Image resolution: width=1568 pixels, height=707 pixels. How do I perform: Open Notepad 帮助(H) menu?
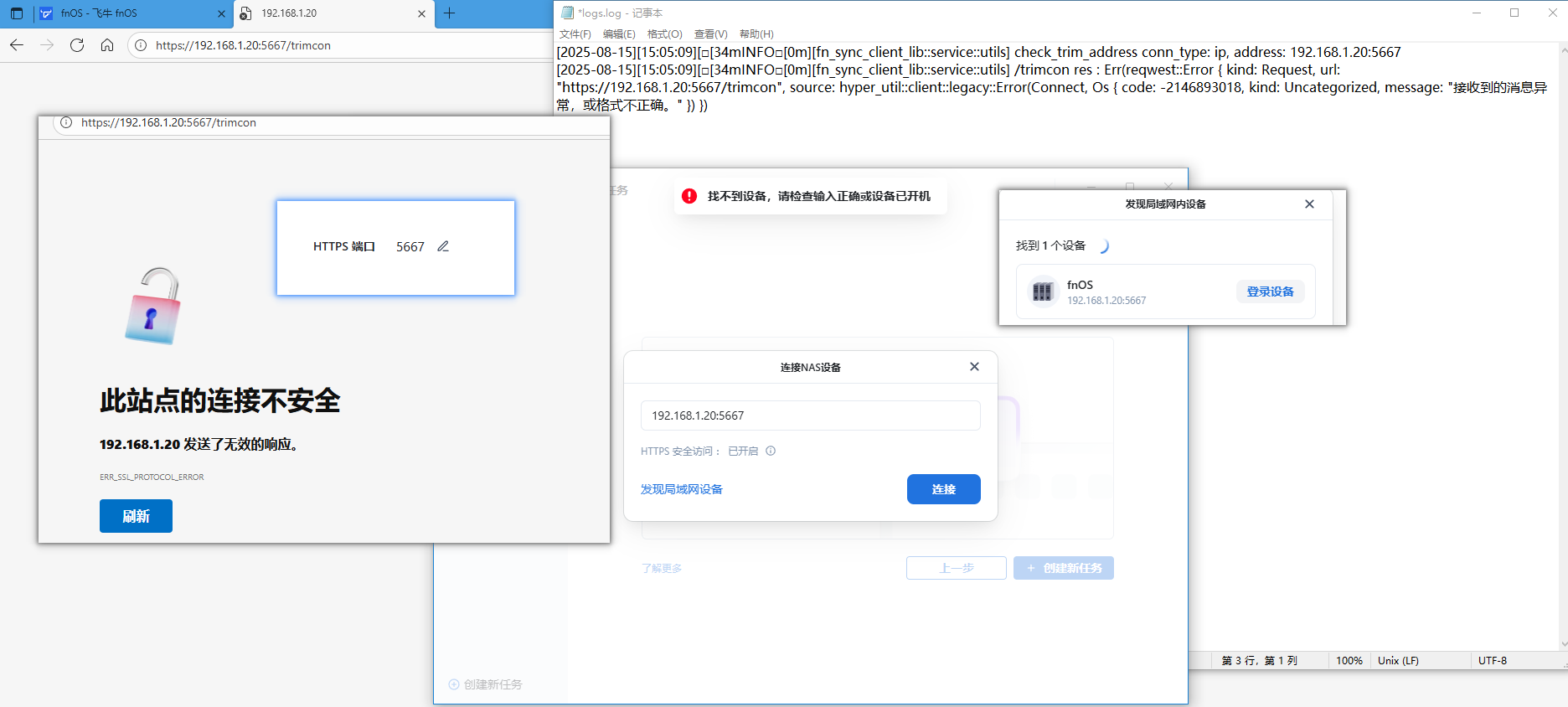756,34
